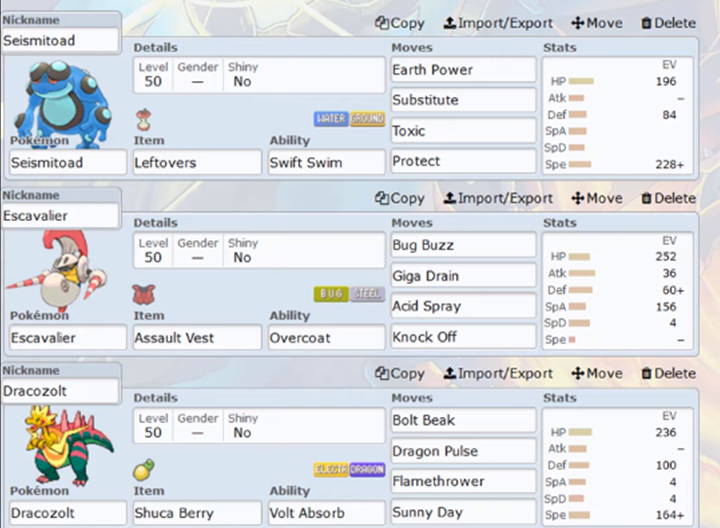
Task: Click the Dragon type badge
Action: point(367,469)
